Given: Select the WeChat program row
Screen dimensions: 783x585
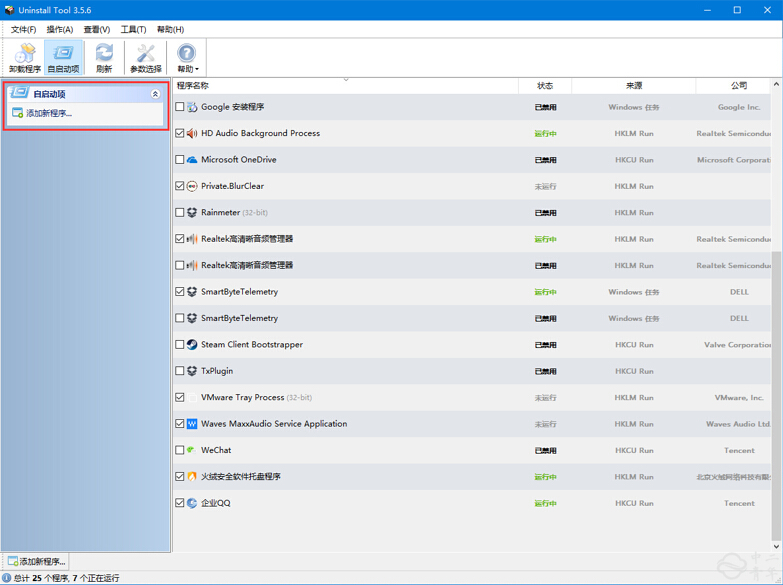Looking at the screenshot, I should click(472, 450).
